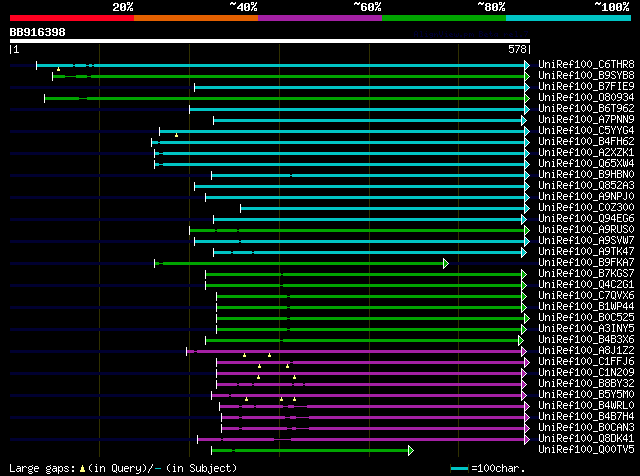This screenshot has height=476, width=640.
Task: Click the purple arrowhead of the UniRef100_A8J1Z2 row
Action: tap(524, 351)
